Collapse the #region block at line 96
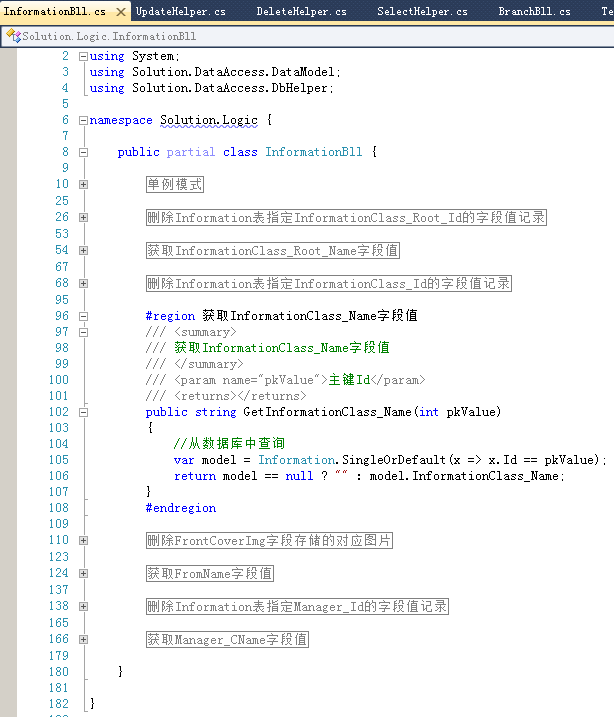Image resolution: width=614 pixels, height=717 pixels. (84, 315)
